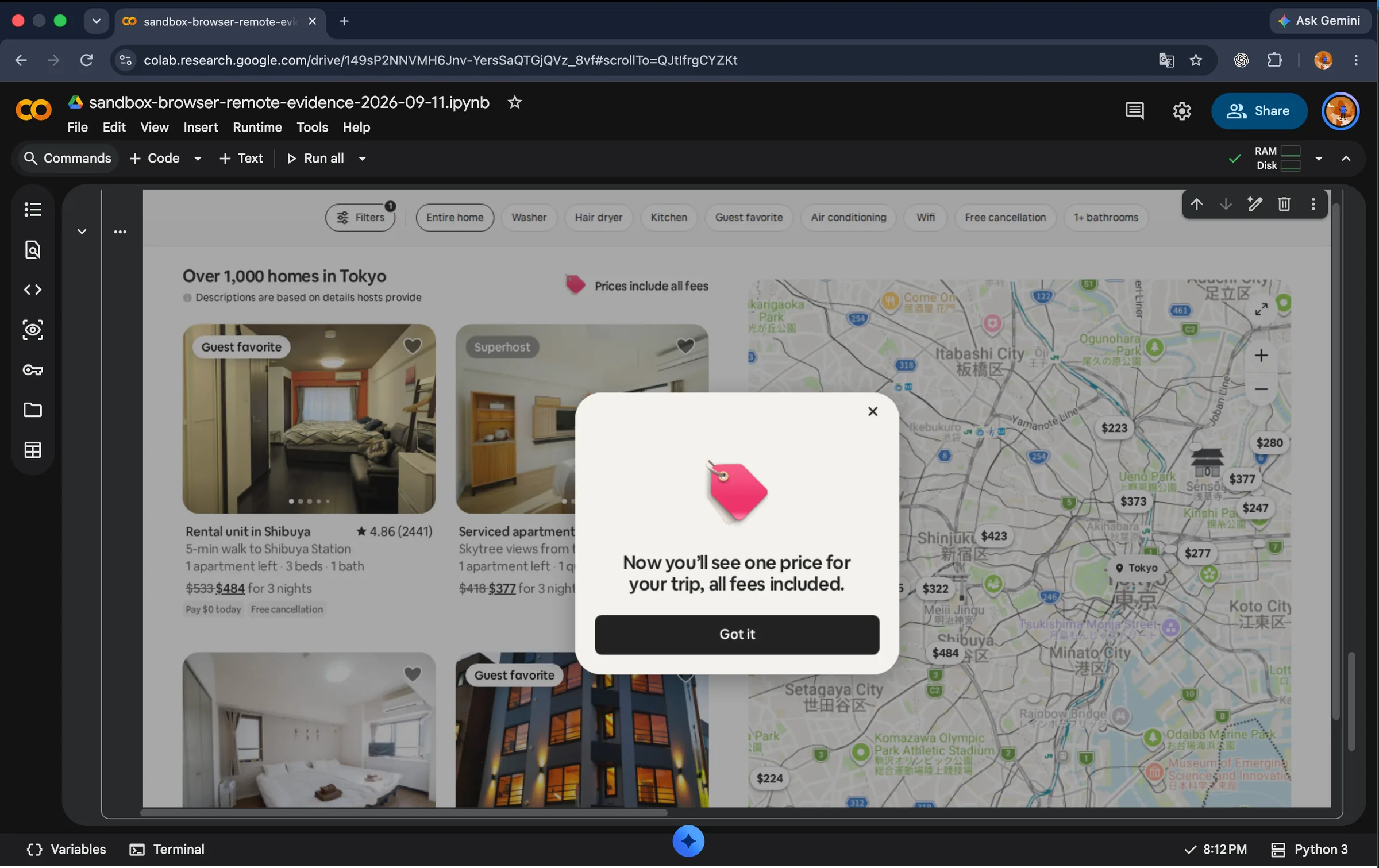
Task: Open the Chrome three-dot menu
Action: [1355, 60]
